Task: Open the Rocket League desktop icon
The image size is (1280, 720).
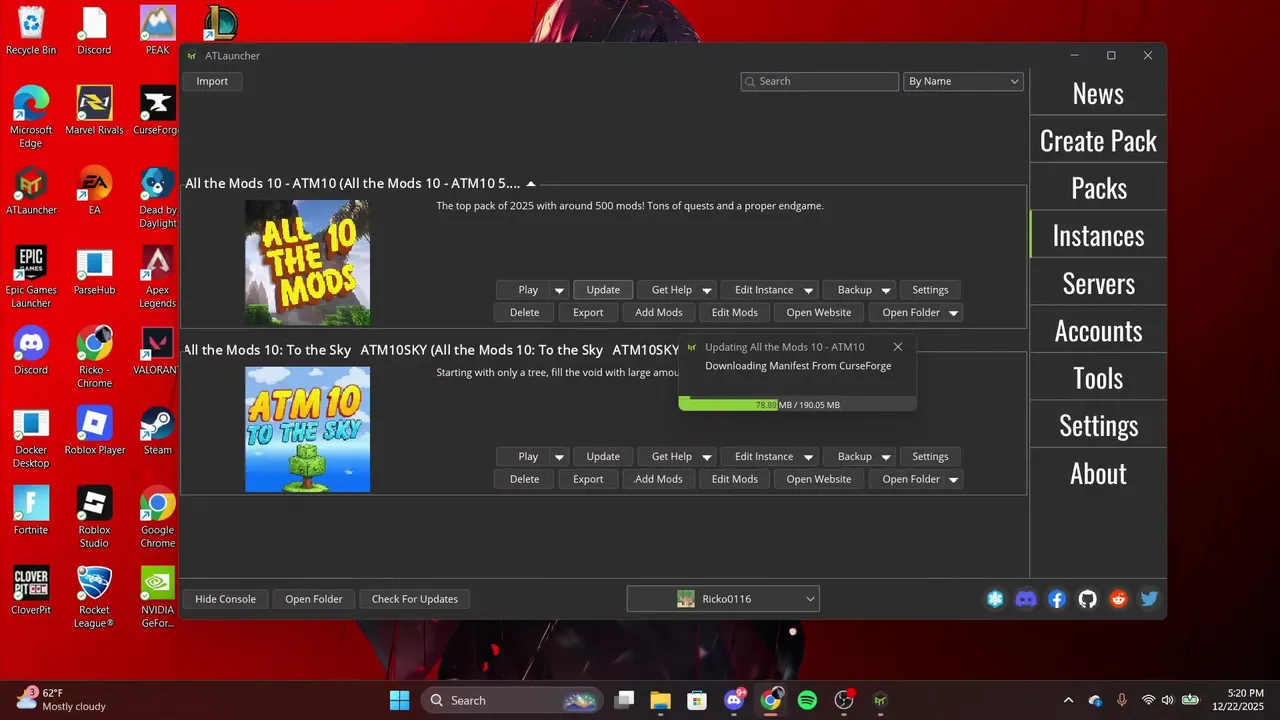Action: pyautogui.click(x=94, y=597)
